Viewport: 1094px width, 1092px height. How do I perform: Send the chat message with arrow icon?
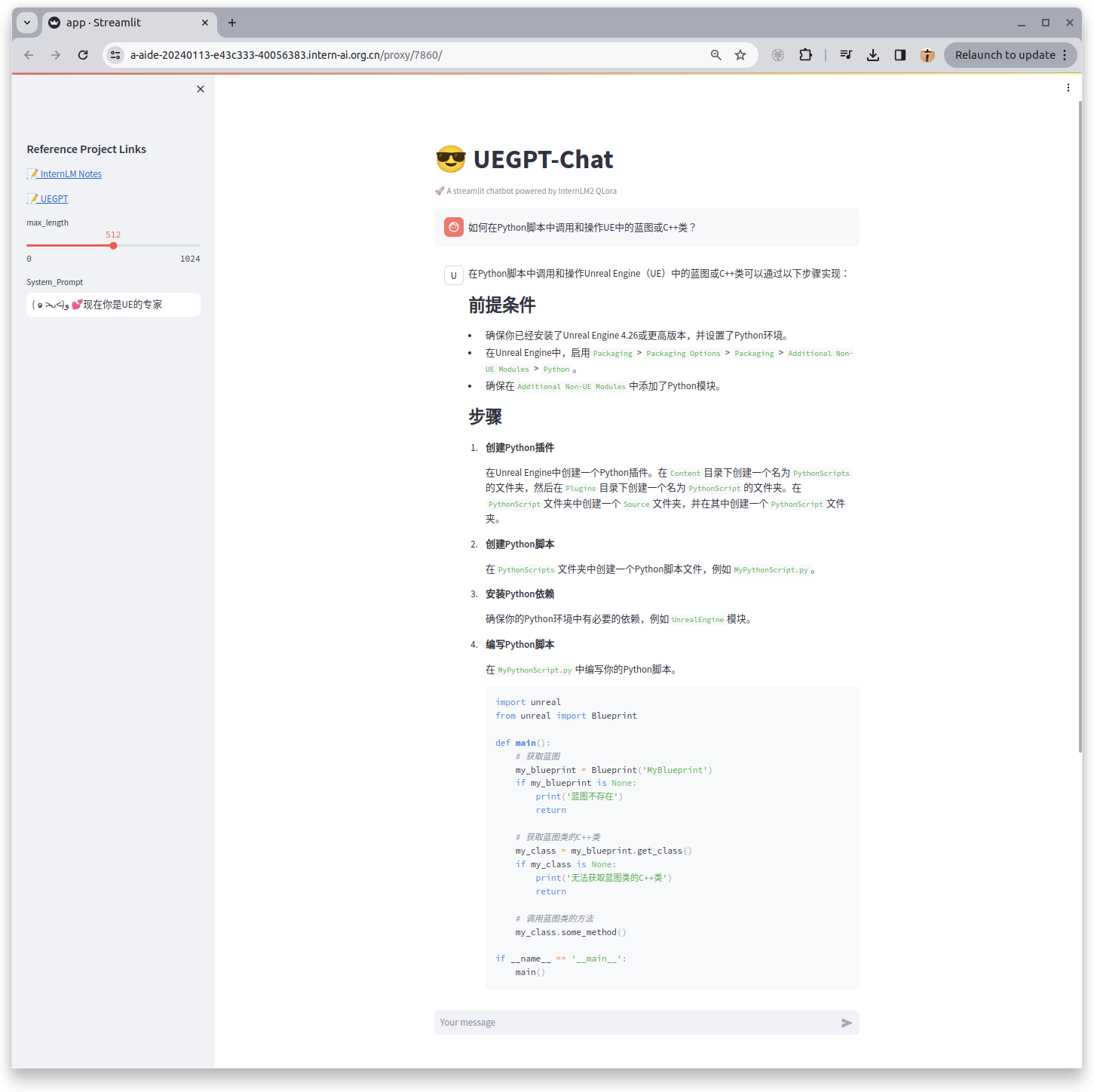click(847, 1023)
